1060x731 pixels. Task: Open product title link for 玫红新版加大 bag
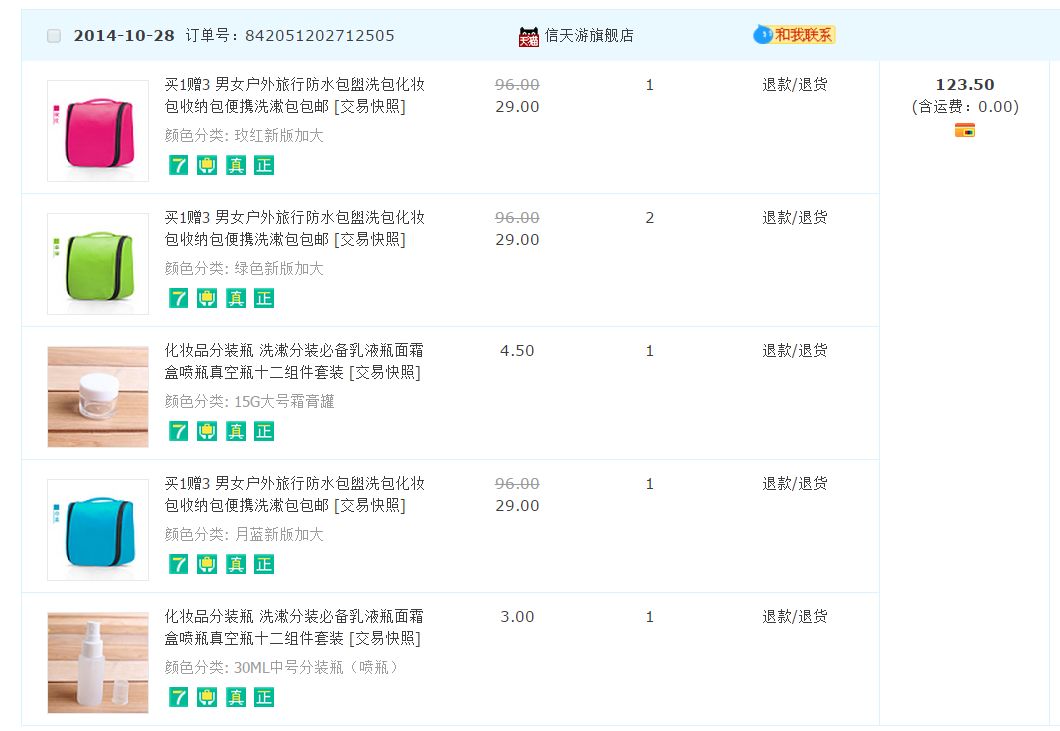pos(295,95)
